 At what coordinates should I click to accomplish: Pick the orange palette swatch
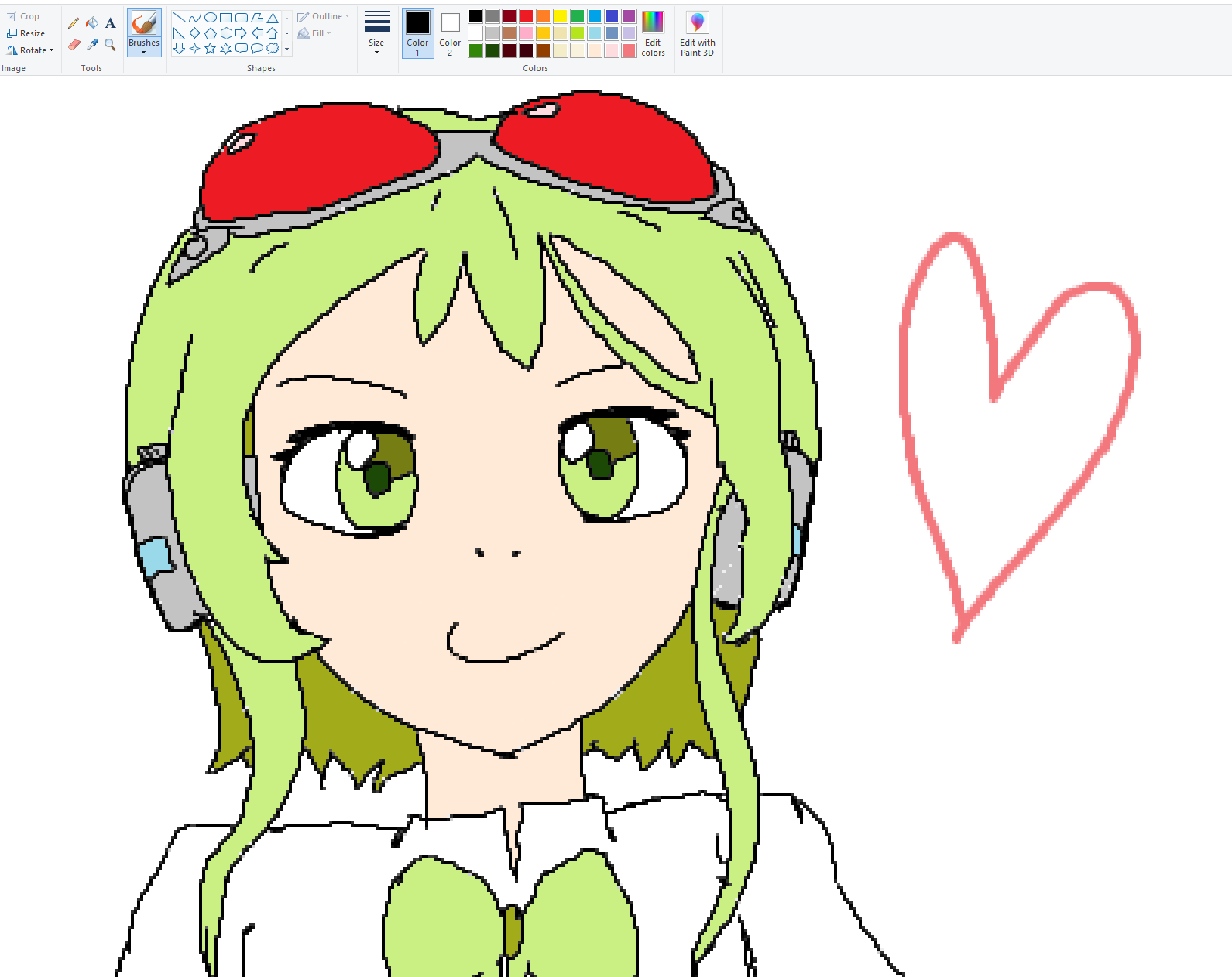click(x=544, y=16)
